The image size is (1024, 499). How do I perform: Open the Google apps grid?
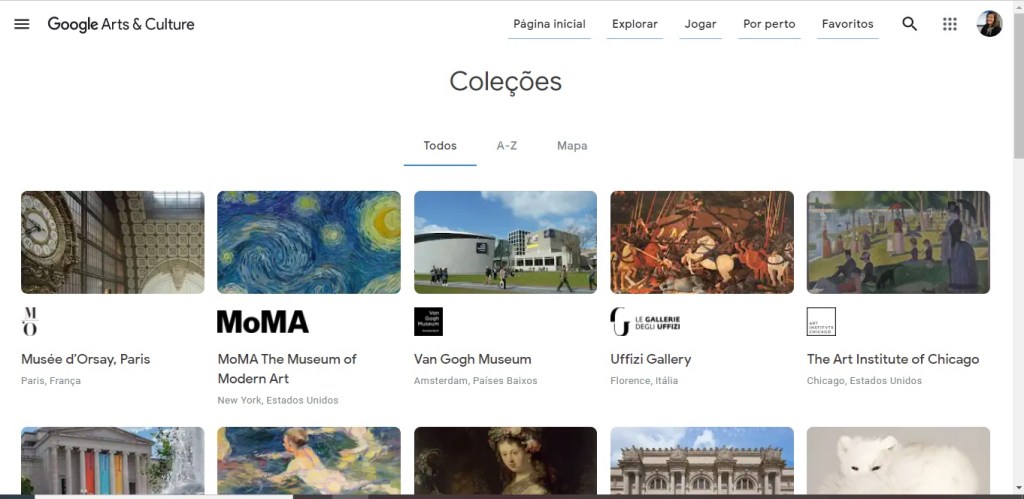[950, 24]
